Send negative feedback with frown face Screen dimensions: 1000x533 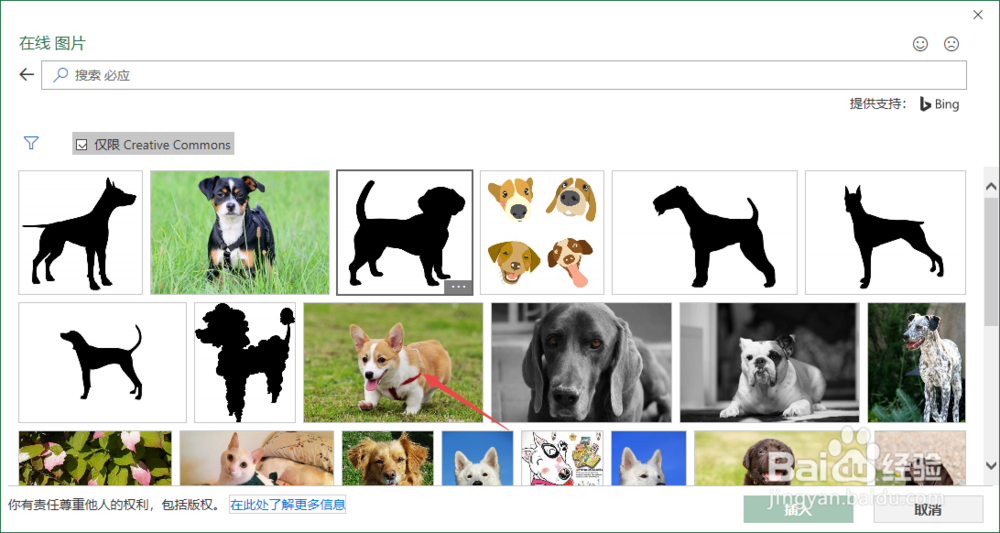952,44
